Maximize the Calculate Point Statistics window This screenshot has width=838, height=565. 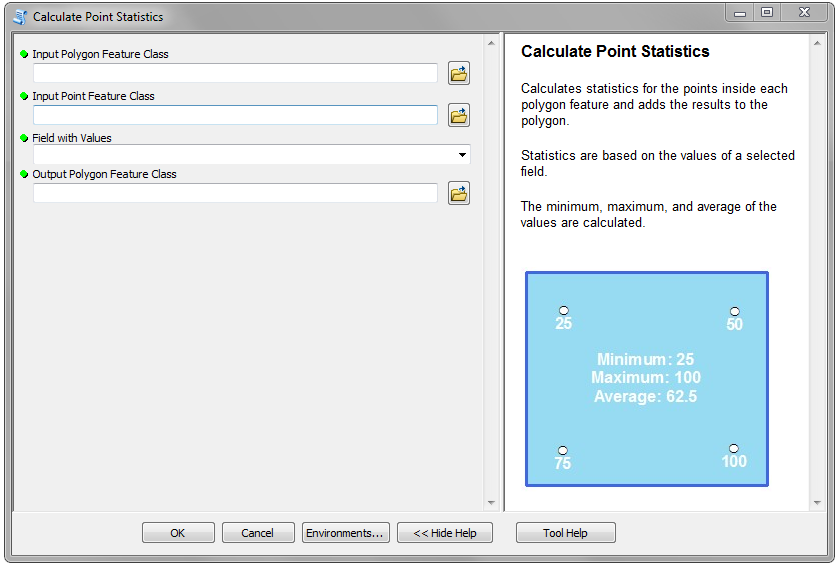pos(767,12)
